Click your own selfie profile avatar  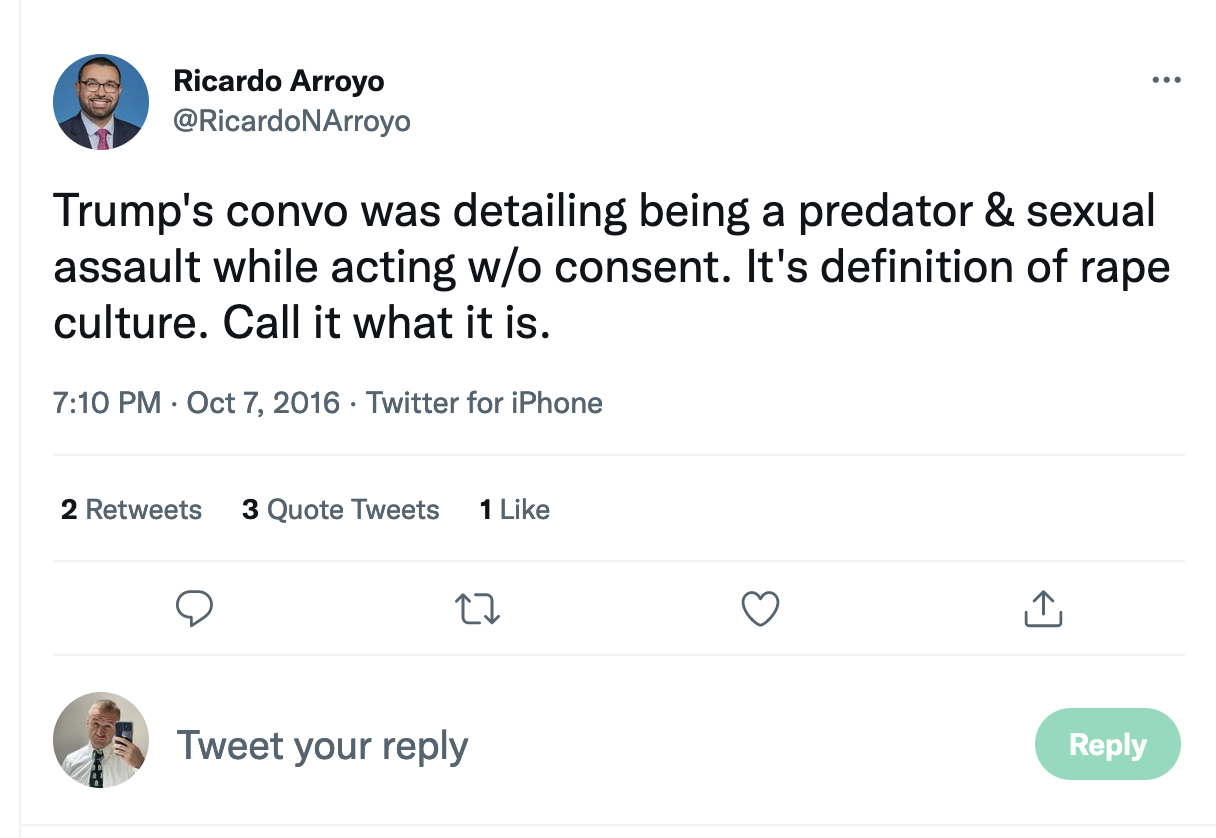tap(100, 739)
